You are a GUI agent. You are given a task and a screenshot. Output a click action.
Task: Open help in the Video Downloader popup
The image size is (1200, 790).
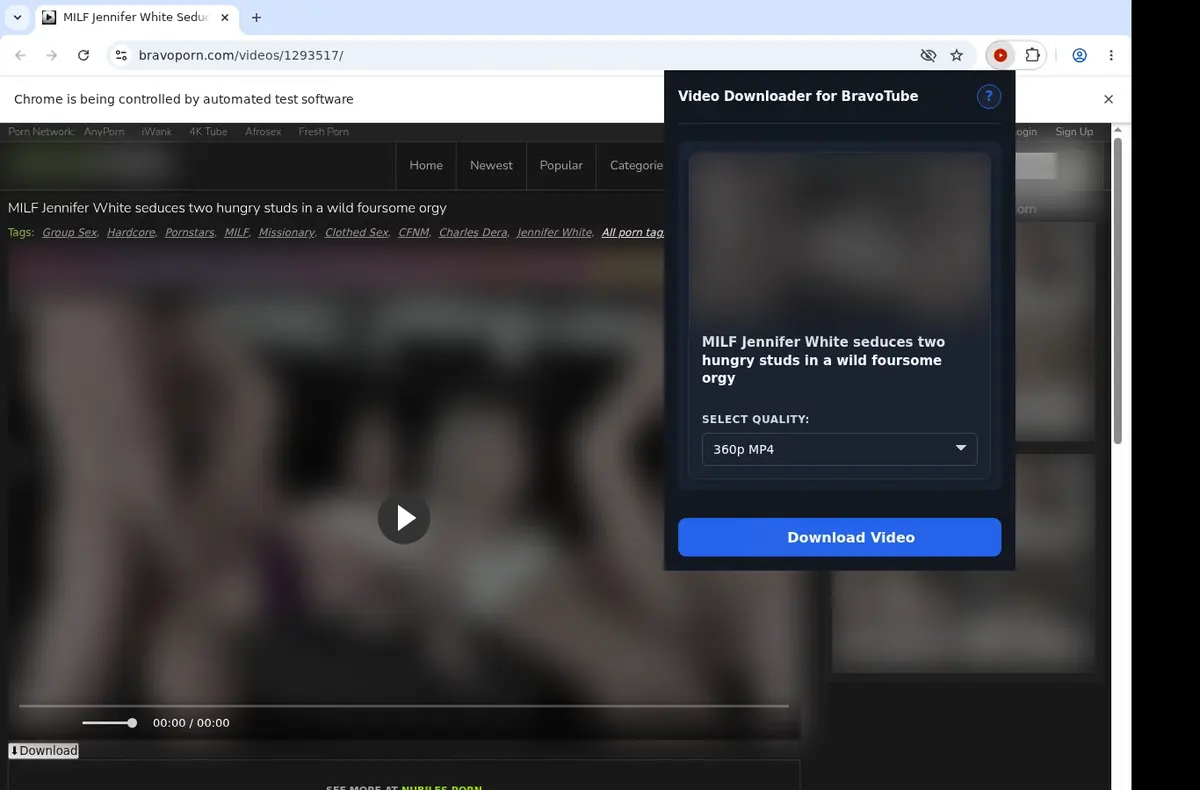pyautogui.click(x=989, y=96)
